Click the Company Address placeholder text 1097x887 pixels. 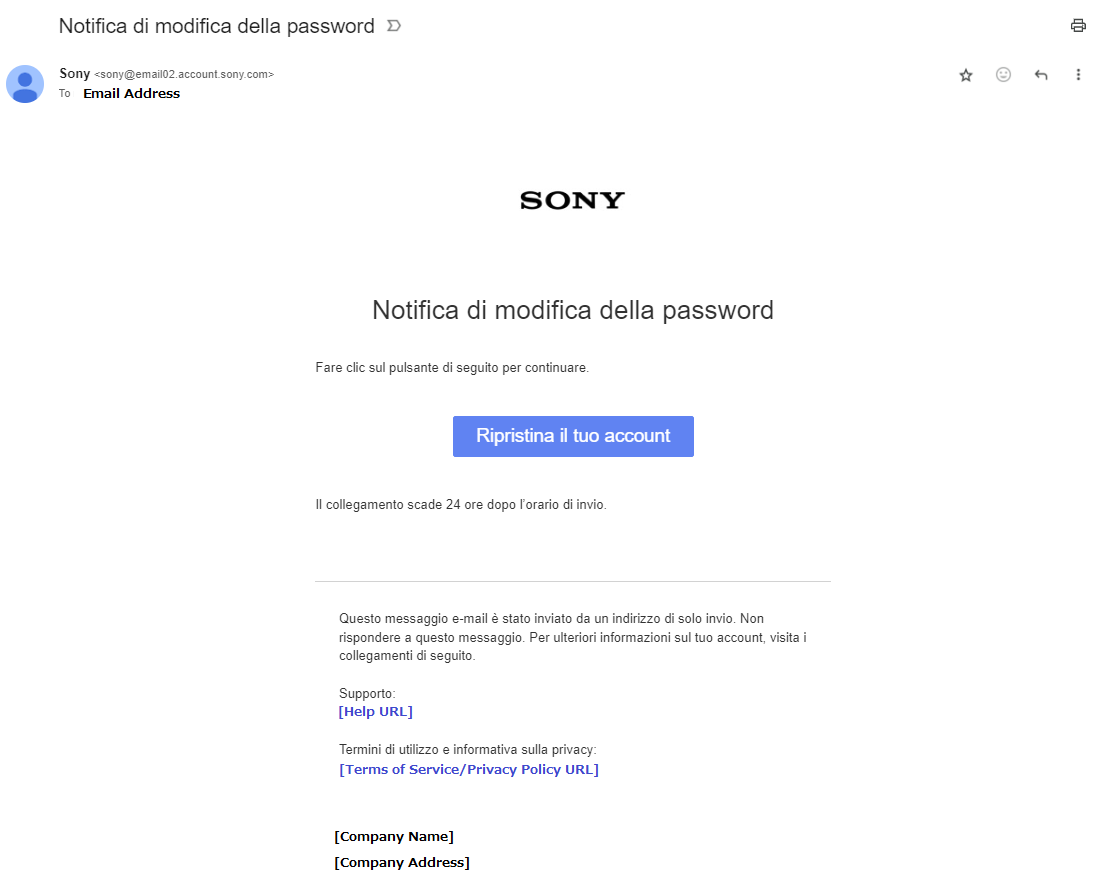401,862
